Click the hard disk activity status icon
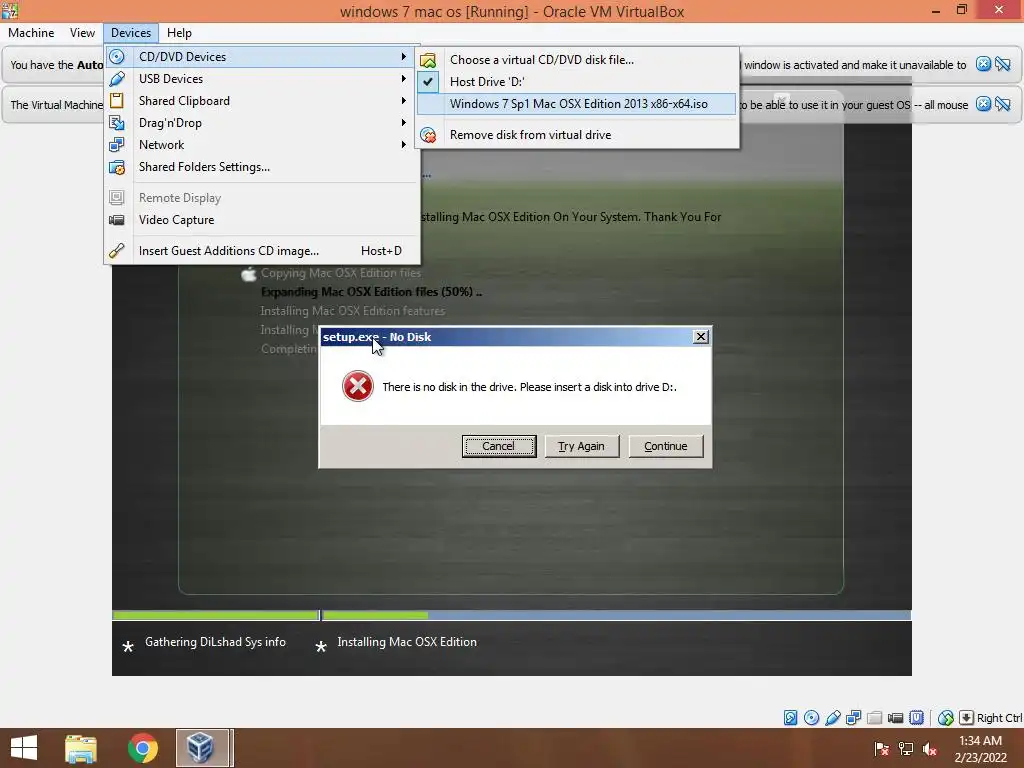 tap(790, 718)
